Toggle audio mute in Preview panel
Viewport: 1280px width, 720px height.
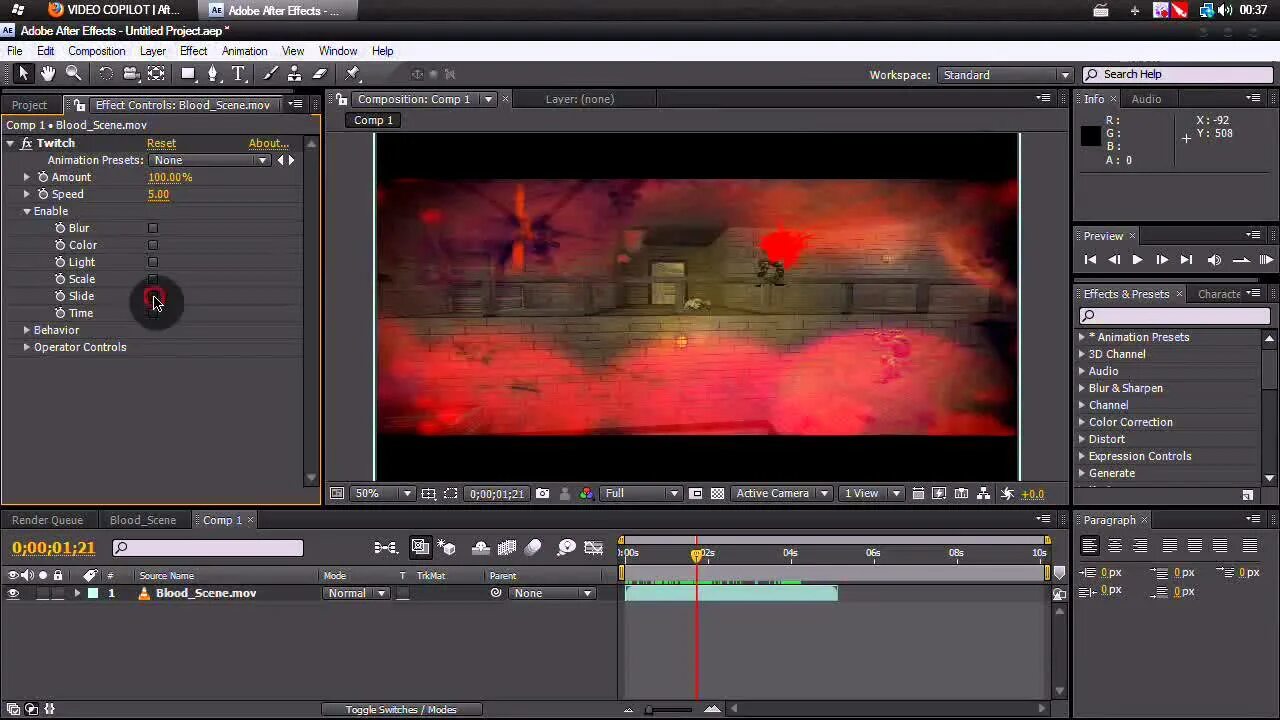coord(1214,260)
